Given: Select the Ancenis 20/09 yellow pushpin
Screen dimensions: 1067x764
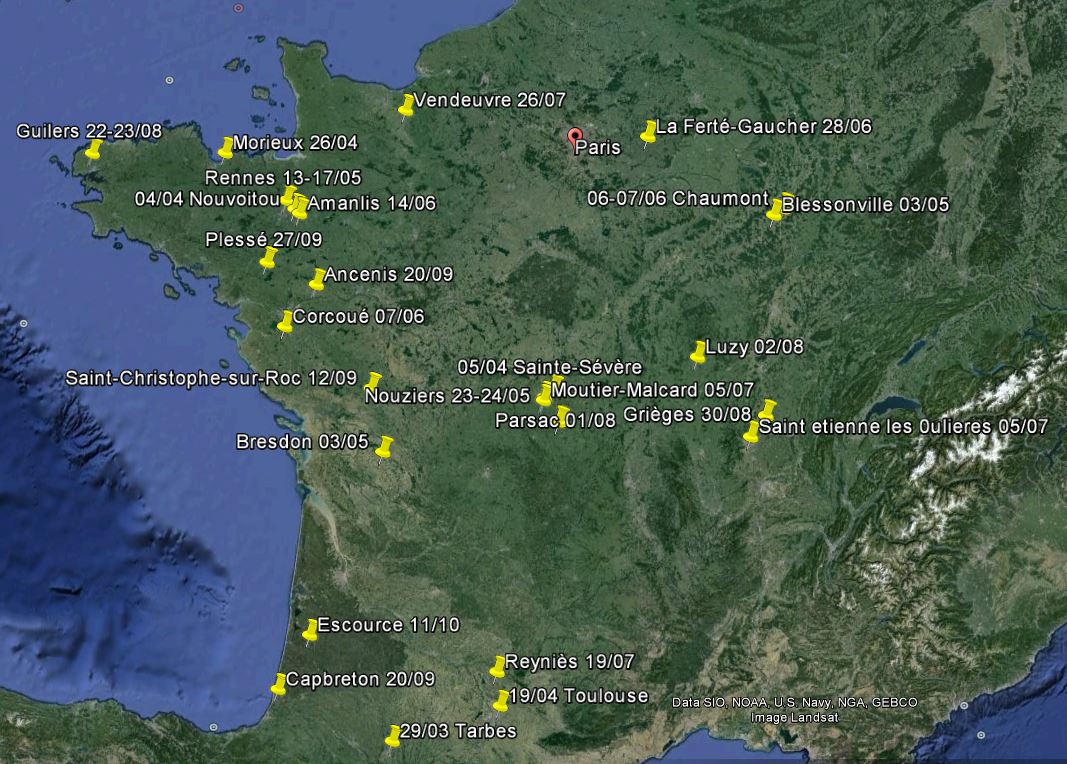Looking at the screenshot, I should [318, 278].
